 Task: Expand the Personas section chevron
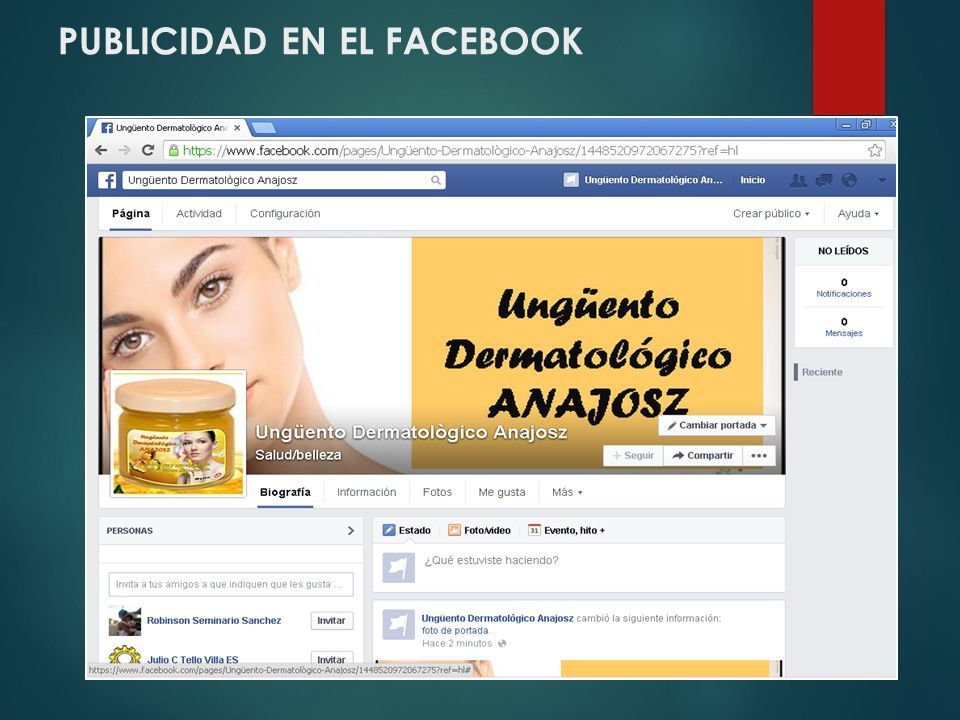coord(351,531)
